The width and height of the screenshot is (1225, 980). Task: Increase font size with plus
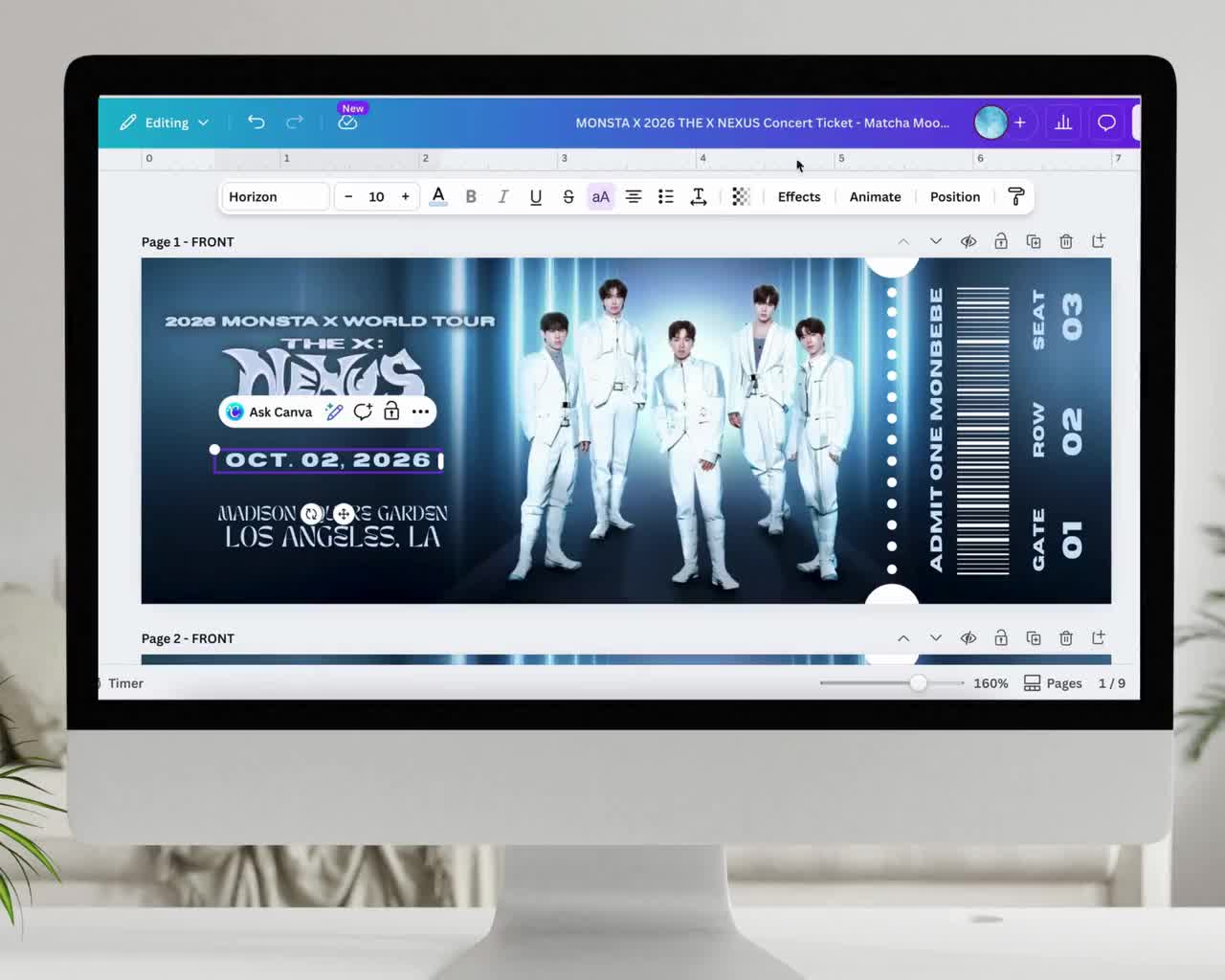(406, 196)
